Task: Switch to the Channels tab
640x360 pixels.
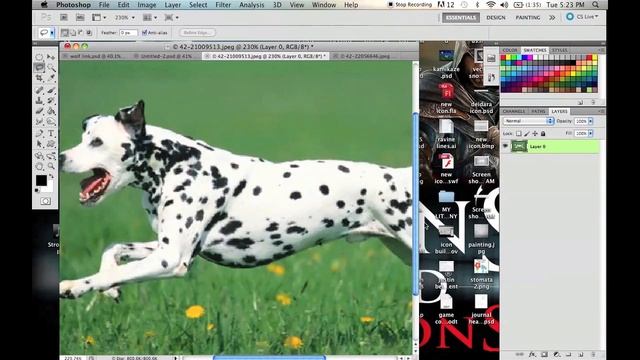Action: [513, 111]
